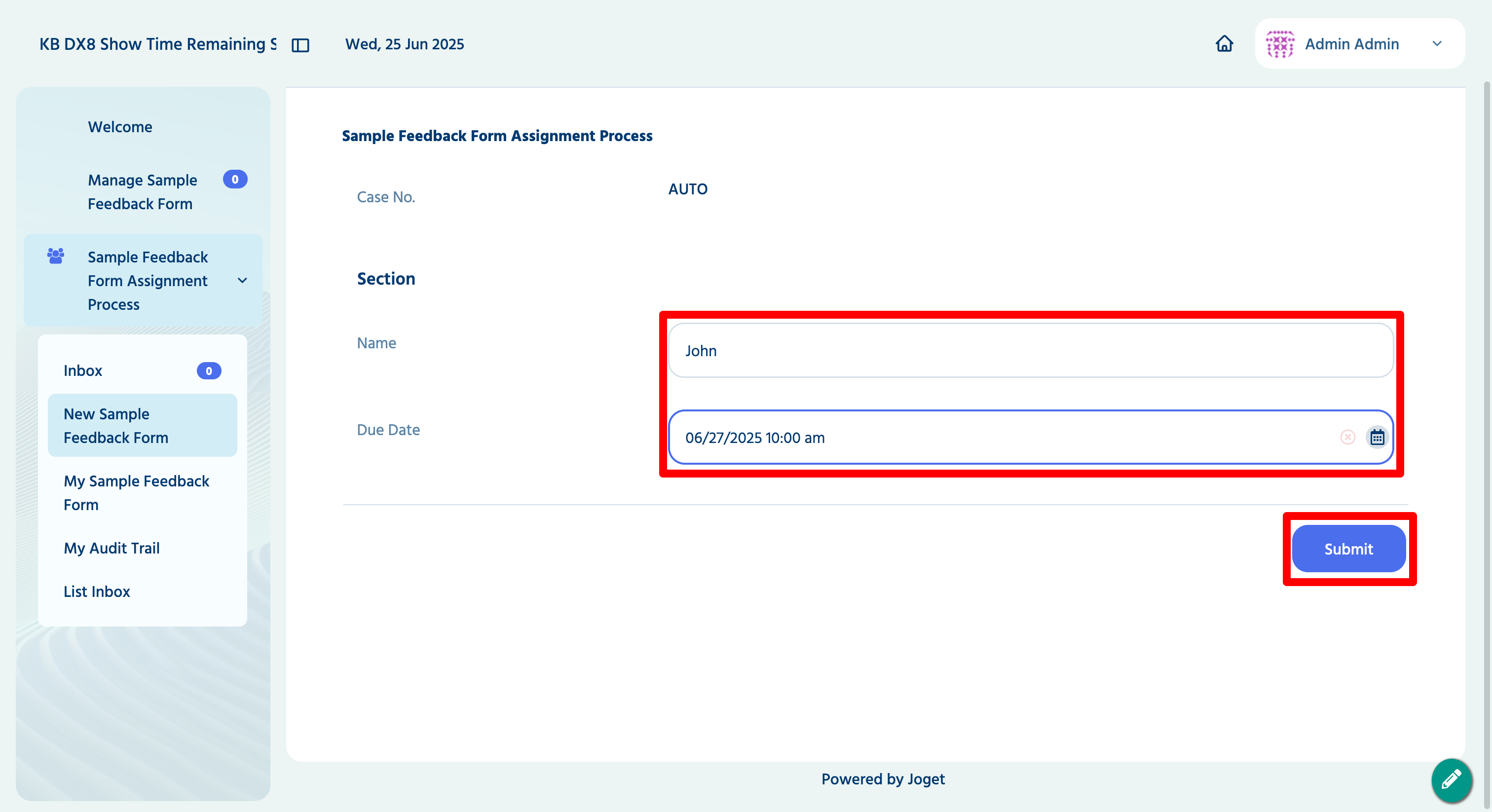Open Manage Sample Feedback Form
1492x812 pixels.
coord(143,192)
